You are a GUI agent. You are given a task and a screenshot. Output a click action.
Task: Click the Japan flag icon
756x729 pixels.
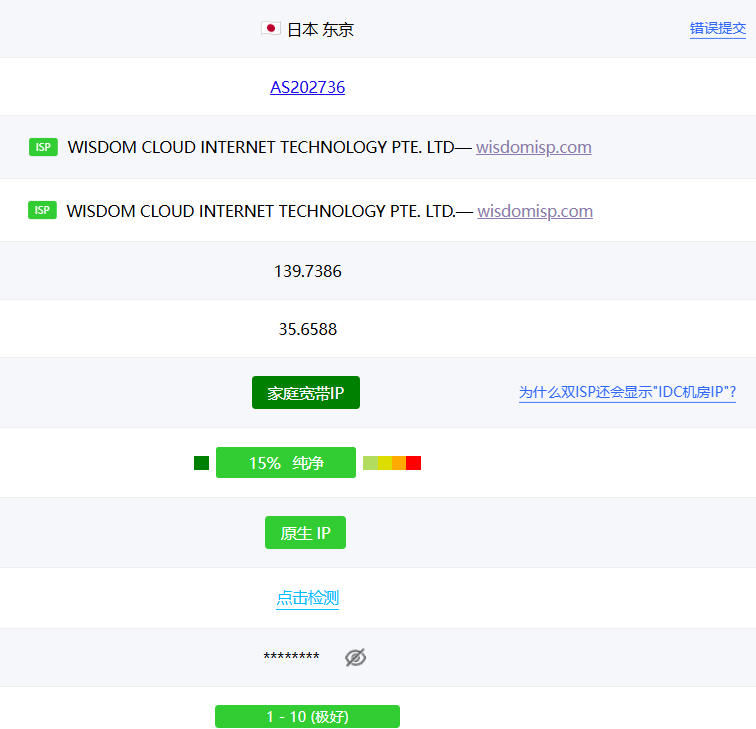tap(270, 29)
